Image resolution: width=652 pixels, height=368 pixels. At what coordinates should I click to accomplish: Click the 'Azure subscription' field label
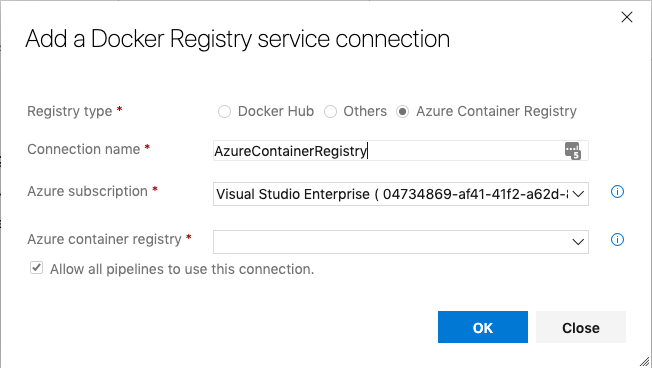point(87,191)
